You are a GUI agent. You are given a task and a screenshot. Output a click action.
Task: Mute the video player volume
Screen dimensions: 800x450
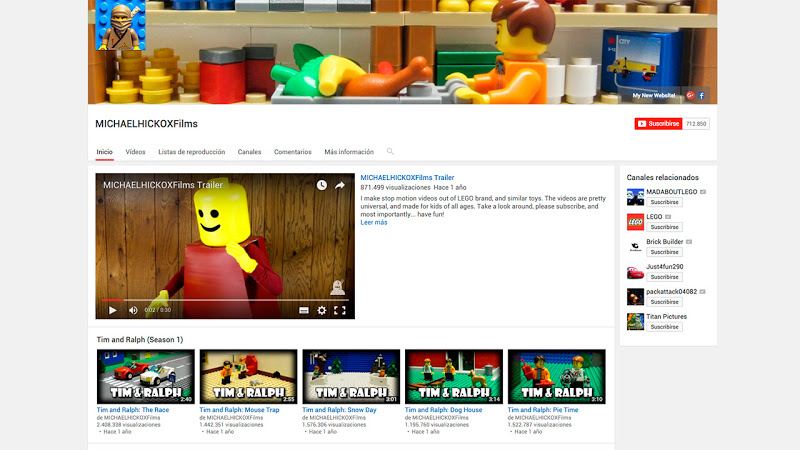(133, 310)
